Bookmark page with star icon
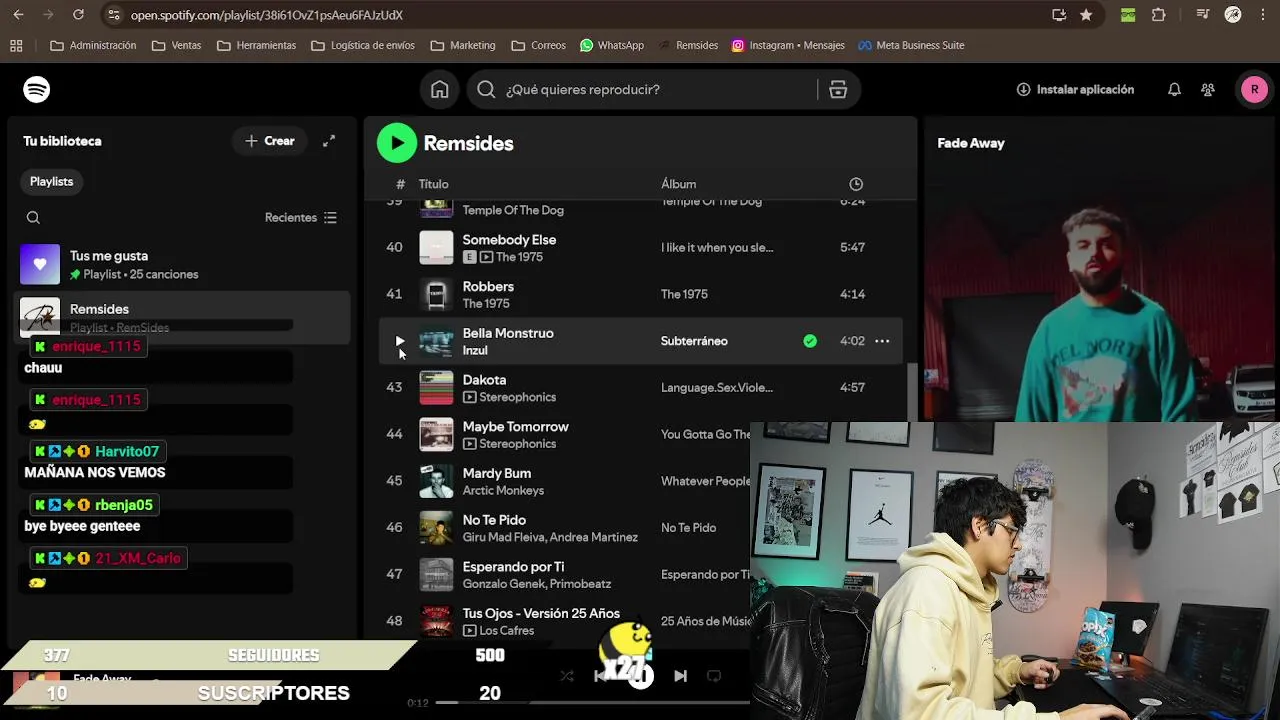 [x=1086, y=15]
